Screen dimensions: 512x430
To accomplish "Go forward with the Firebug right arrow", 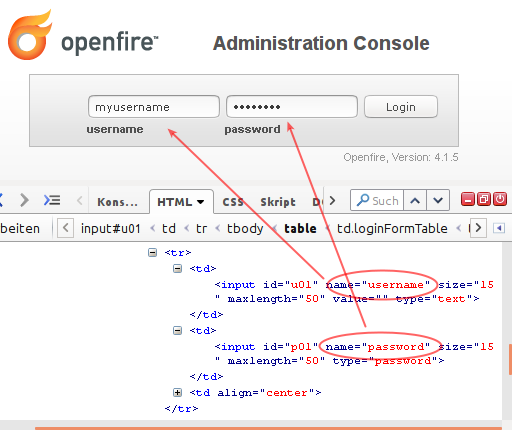I will [x=24, y=200].
